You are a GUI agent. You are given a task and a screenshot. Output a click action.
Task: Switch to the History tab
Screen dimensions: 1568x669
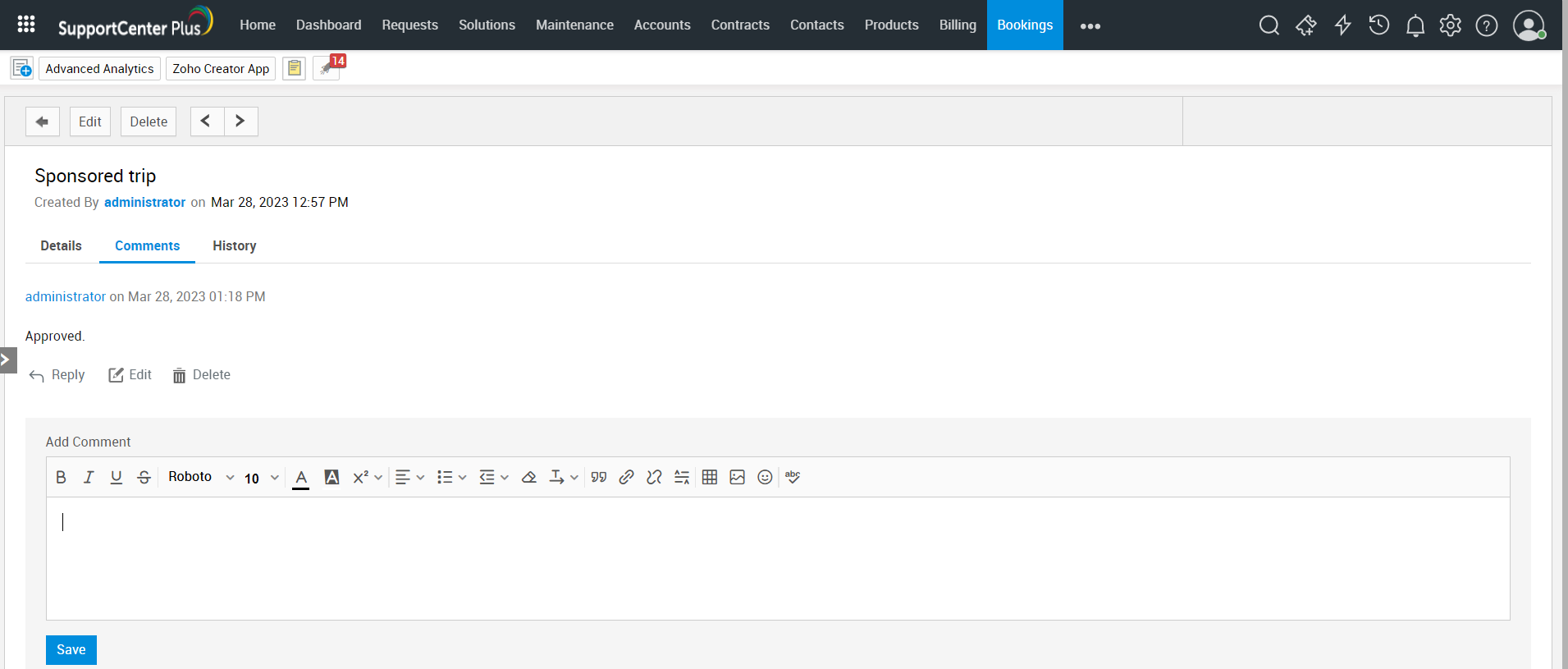tap(234, 245)
